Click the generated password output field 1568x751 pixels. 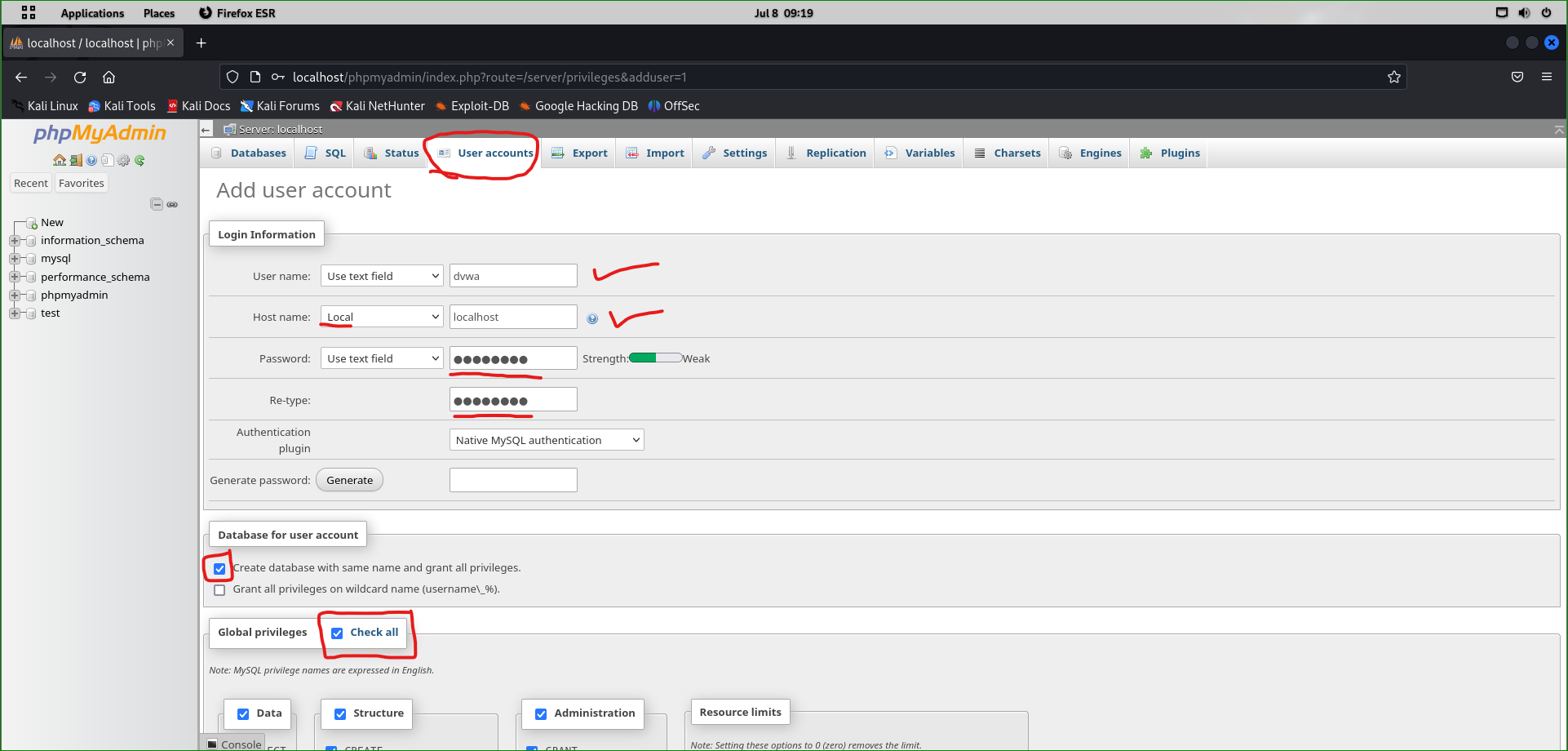coord(513,480)
